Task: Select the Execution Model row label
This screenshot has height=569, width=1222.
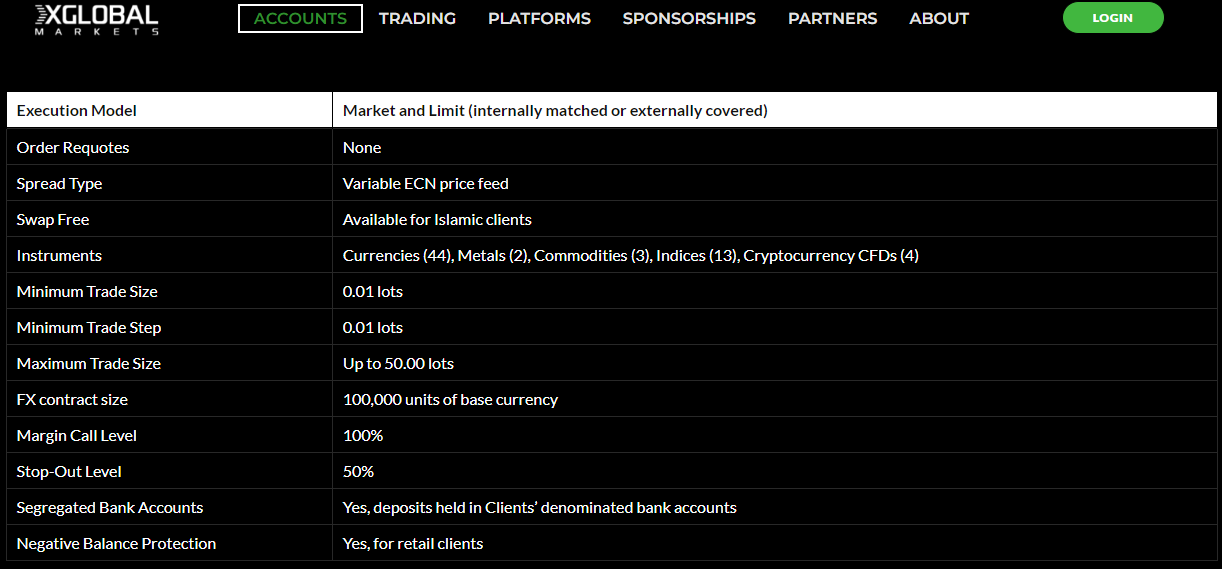Action: click(77, 110)
